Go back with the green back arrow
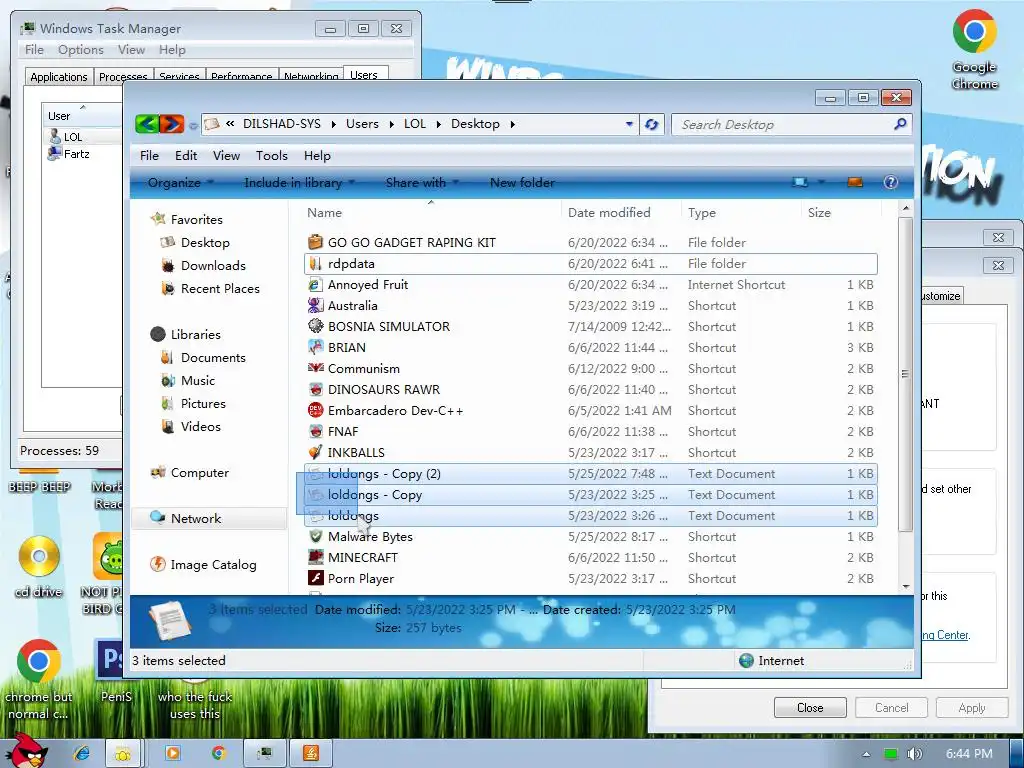1024x768 pixels. coord(147,123)
